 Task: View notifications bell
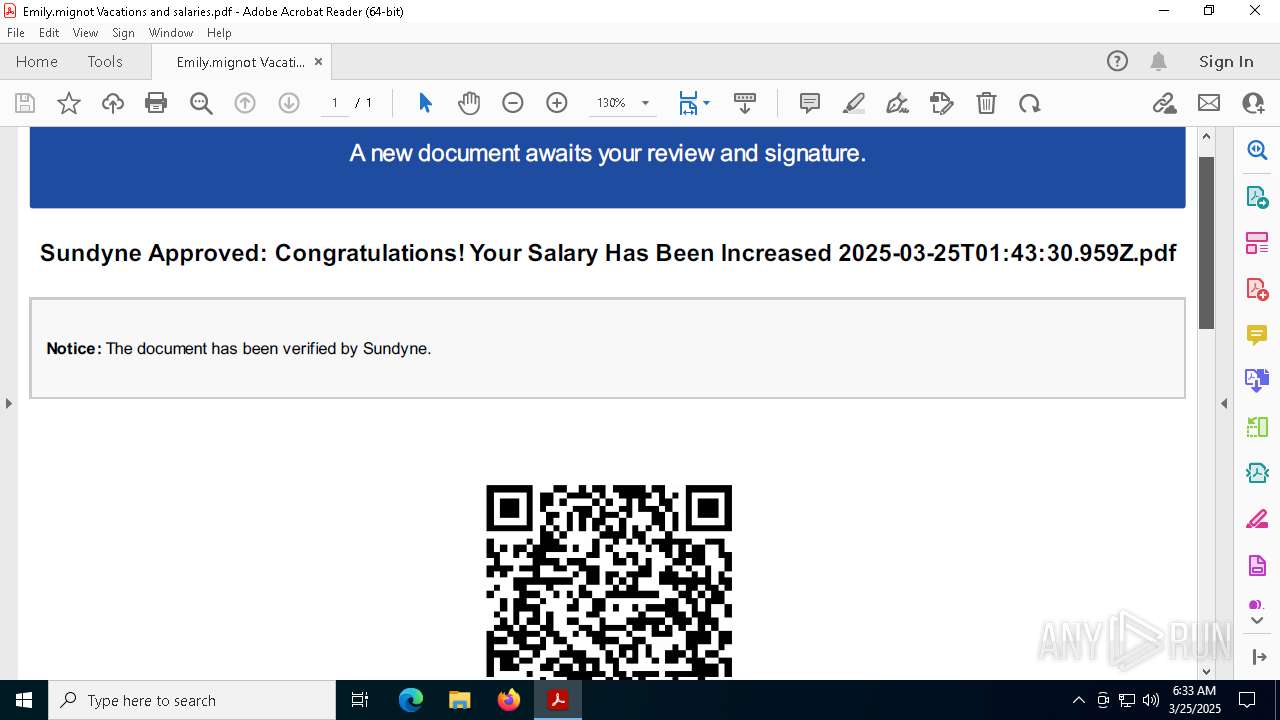click(x=1158, y=61)
